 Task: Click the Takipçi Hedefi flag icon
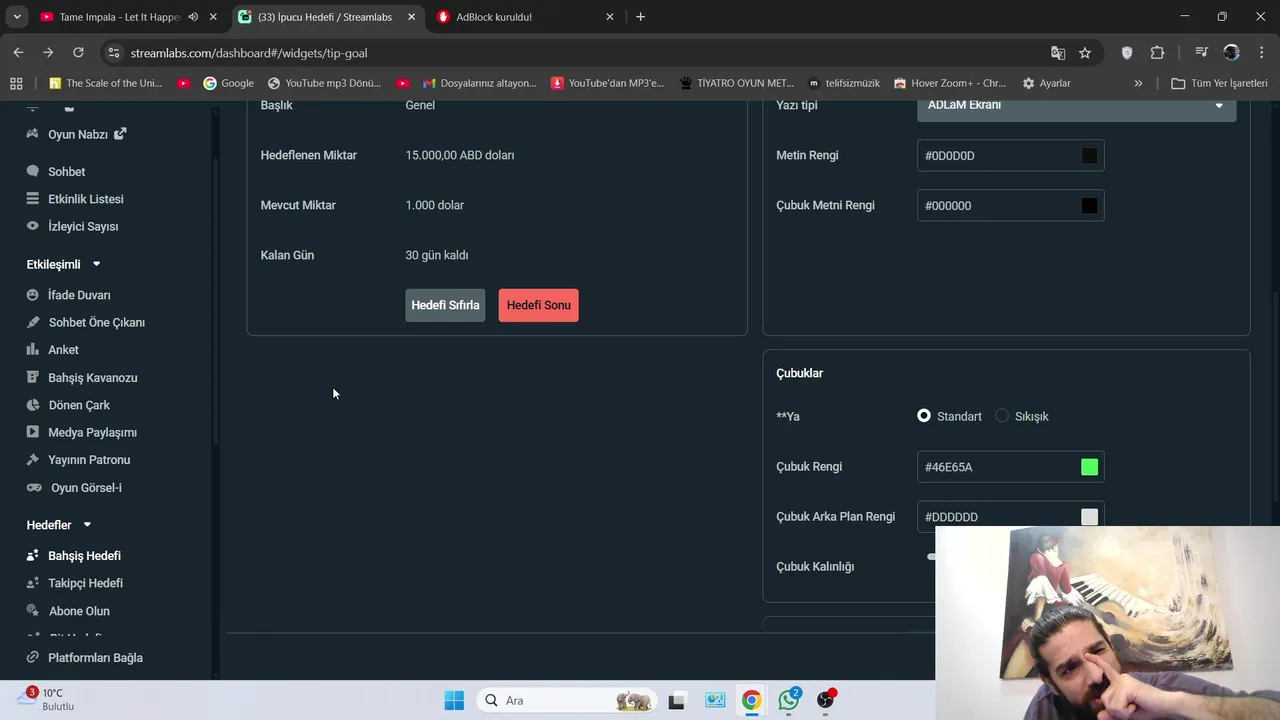tap(33, 582)
